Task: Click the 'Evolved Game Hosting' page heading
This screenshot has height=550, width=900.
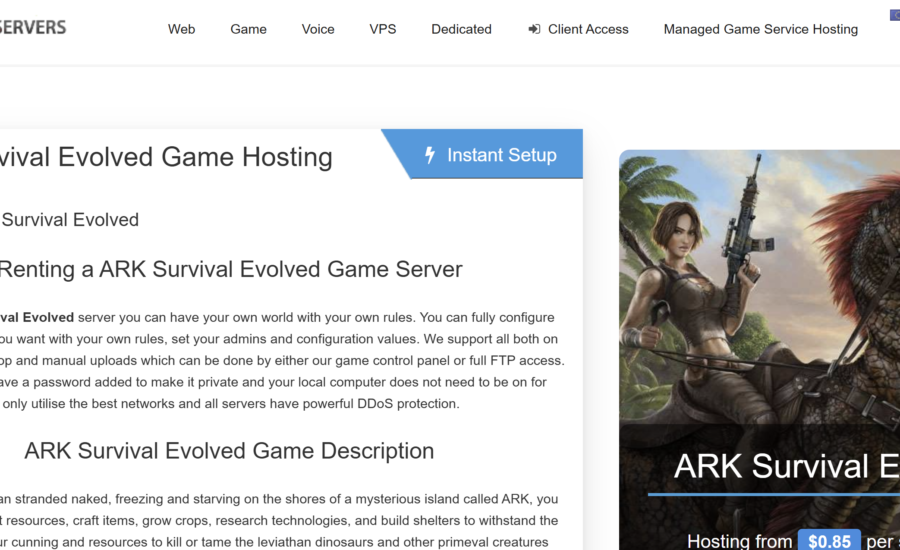Action: click(166, 157)
